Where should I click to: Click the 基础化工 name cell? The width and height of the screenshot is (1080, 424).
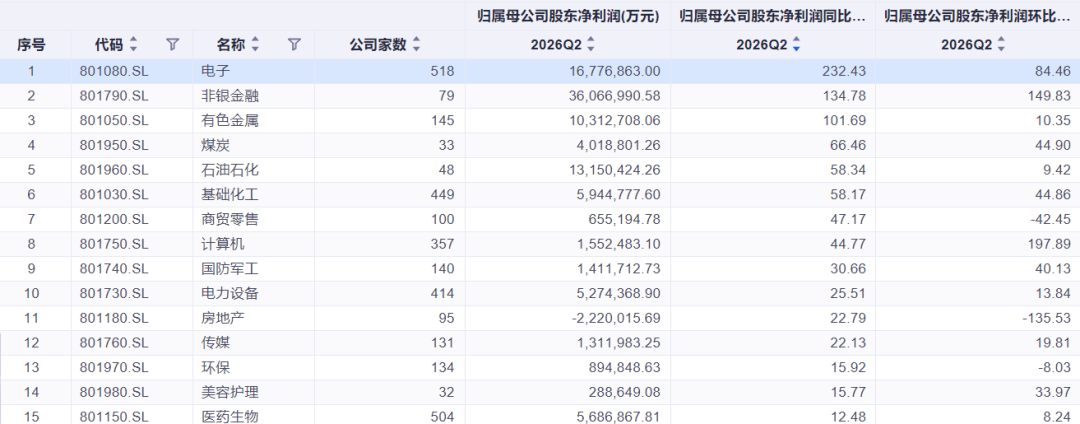pyautogui.click(x=230, y=195)
